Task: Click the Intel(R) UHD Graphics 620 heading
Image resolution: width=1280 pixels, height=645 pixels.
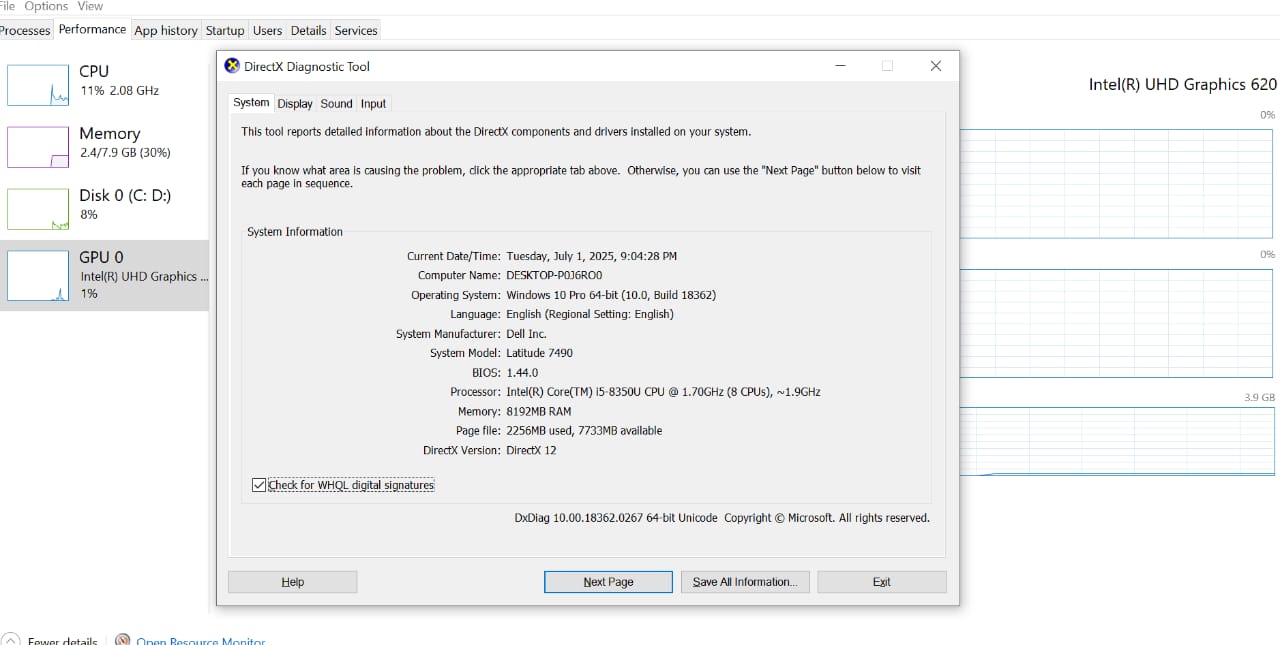Action: [1183, 85]
